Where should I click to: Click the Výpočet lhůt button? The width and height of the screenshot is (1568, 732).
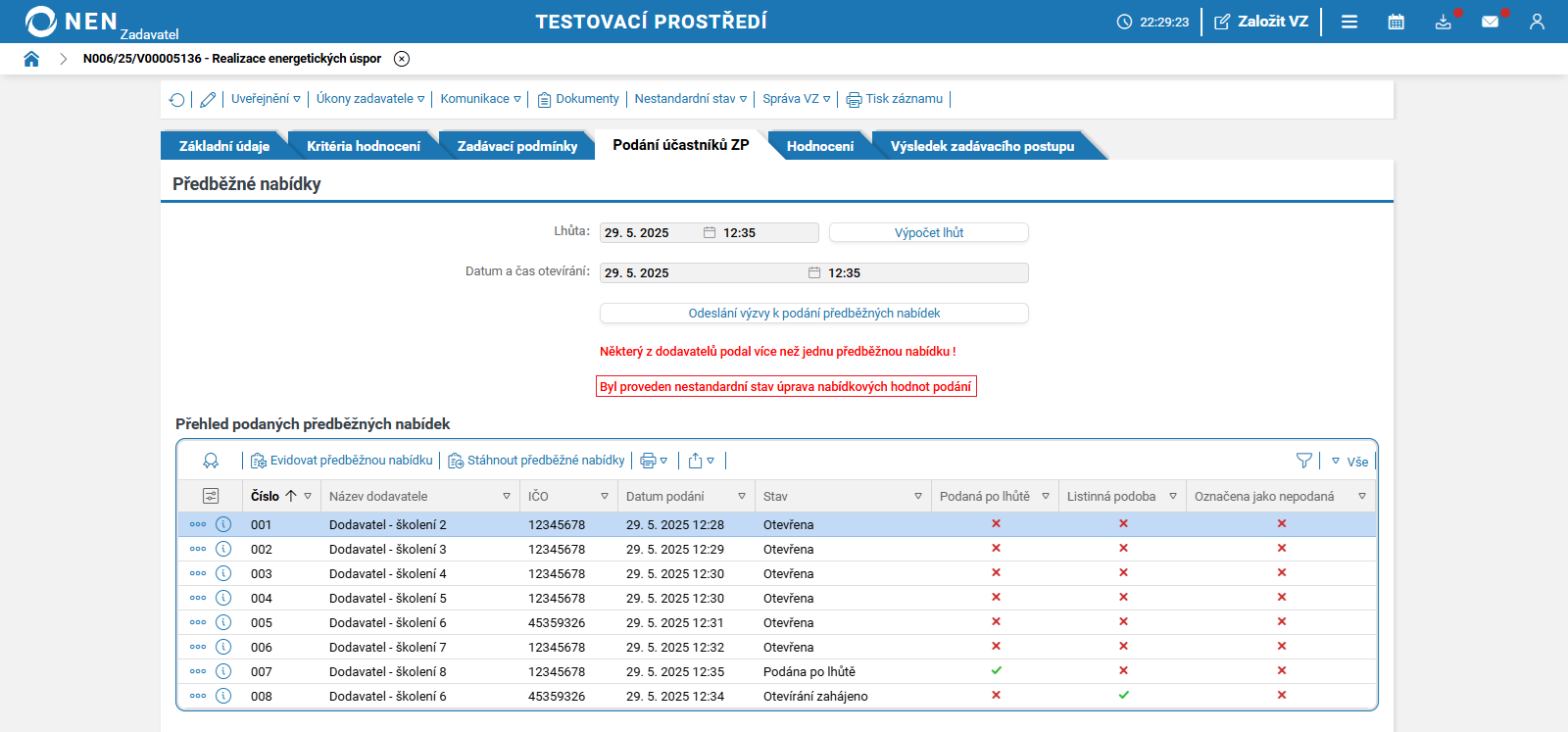pos(928,232)
